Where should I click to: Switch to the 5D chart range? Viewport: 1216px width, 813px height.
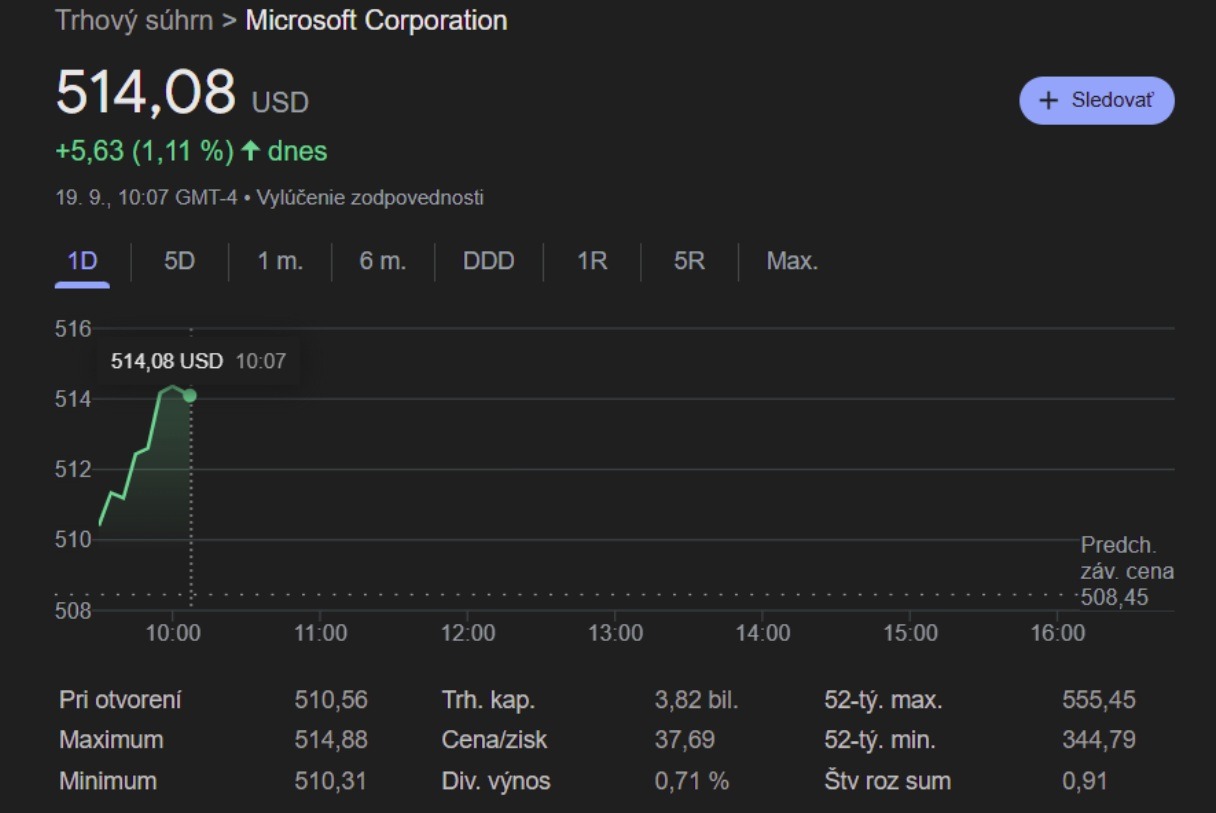pyautogui.click(x=179, y=262)
